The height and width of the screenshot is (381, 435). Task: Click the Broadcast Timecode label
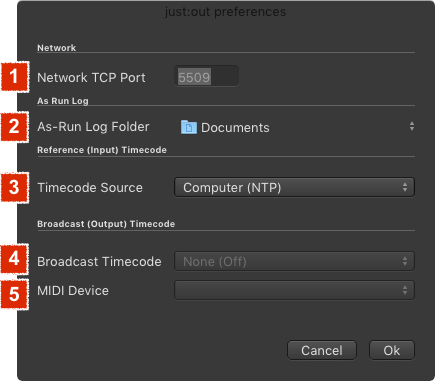[99, 262]
